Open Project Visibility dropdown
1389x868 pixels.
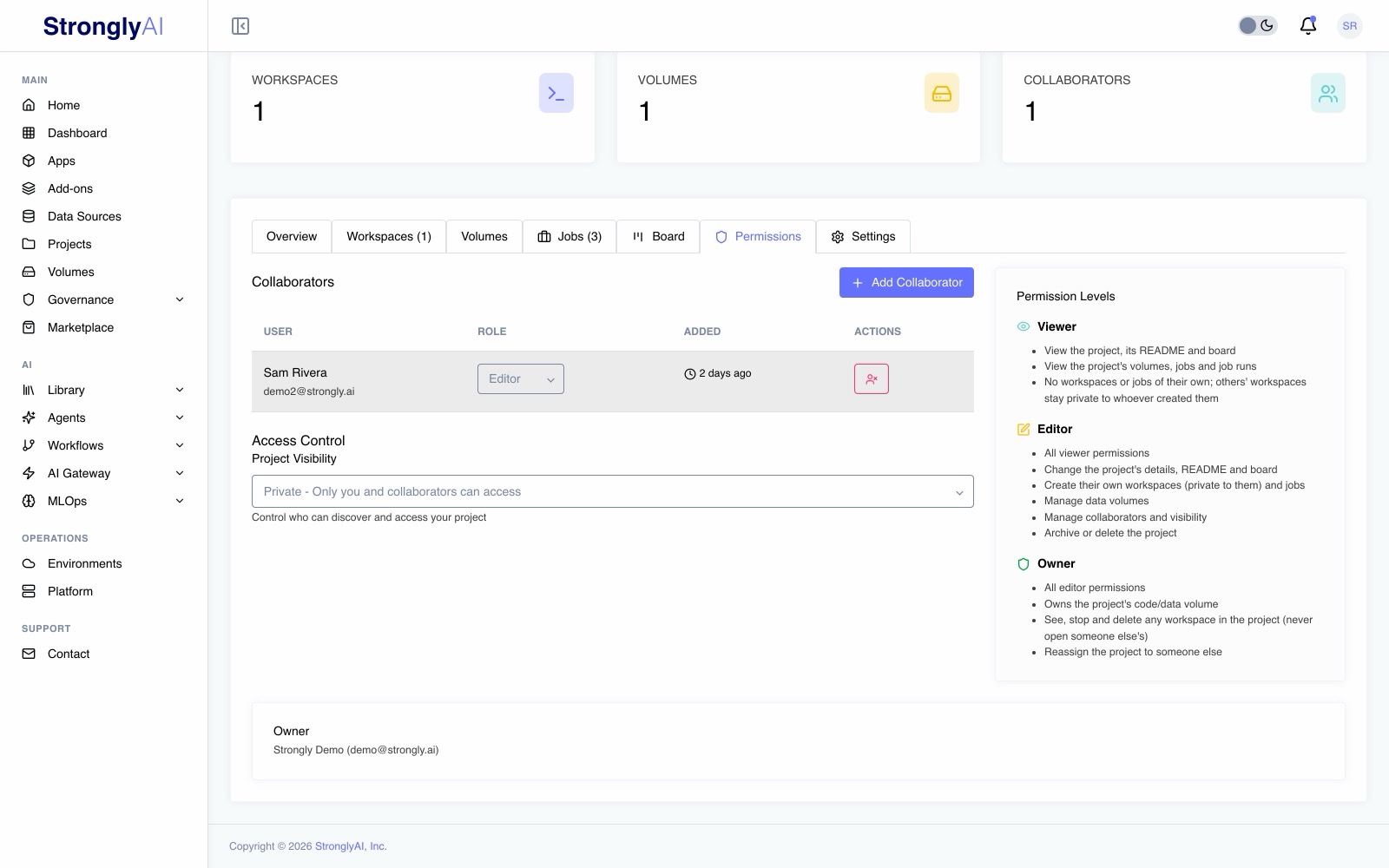[x=613, y=491]
